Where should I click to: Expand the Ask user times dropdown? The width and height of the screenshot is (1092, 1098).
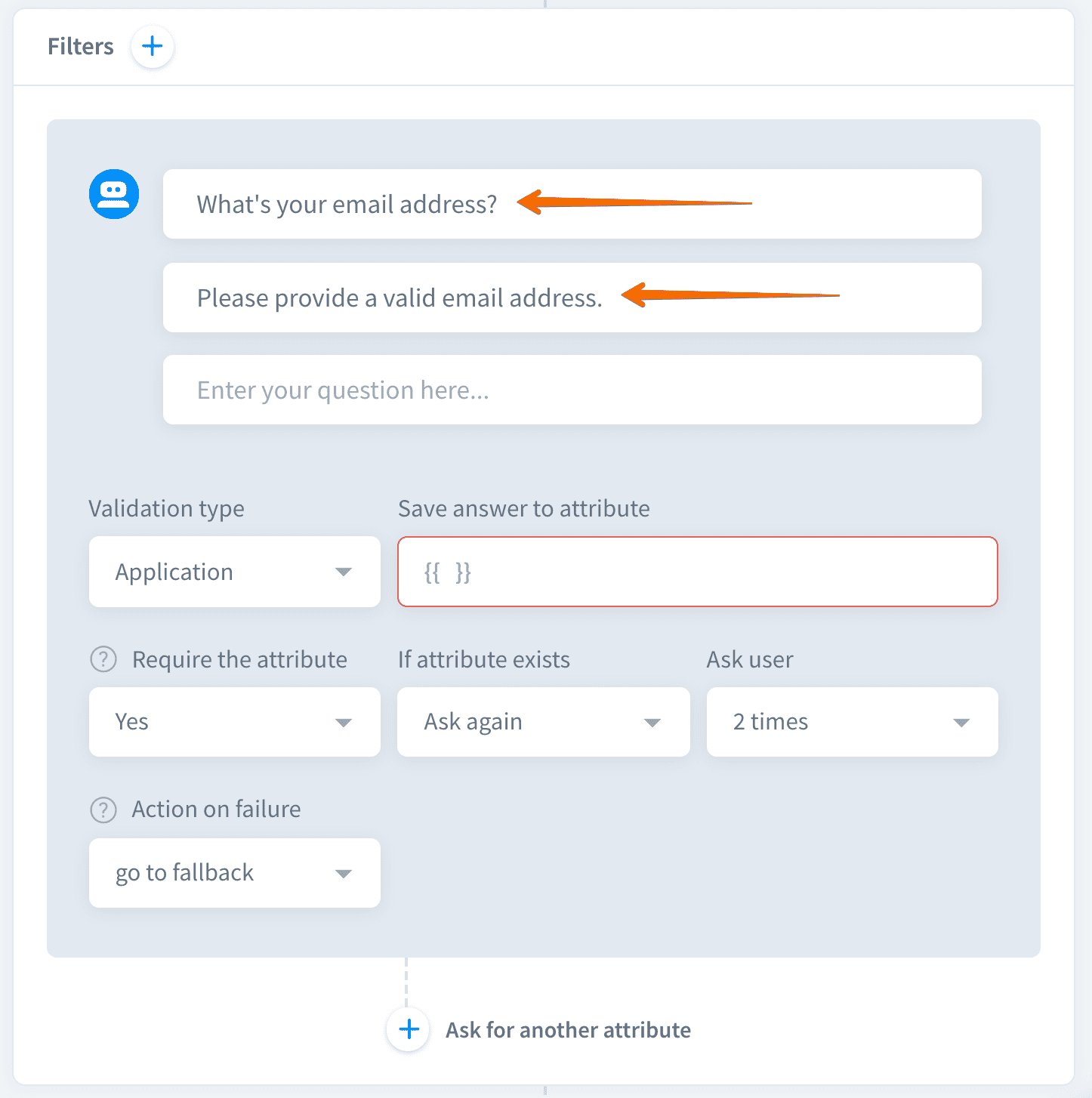pos(852,722)
